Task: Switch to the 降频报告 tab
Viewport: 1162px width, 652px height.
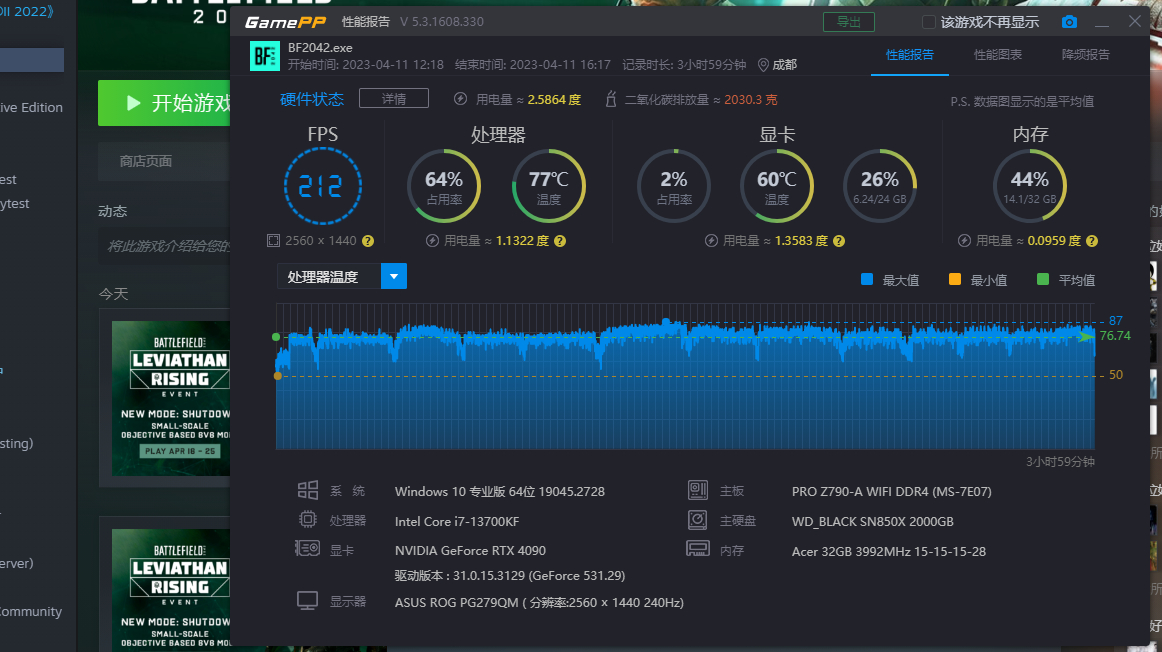Action: (1086, 55)
